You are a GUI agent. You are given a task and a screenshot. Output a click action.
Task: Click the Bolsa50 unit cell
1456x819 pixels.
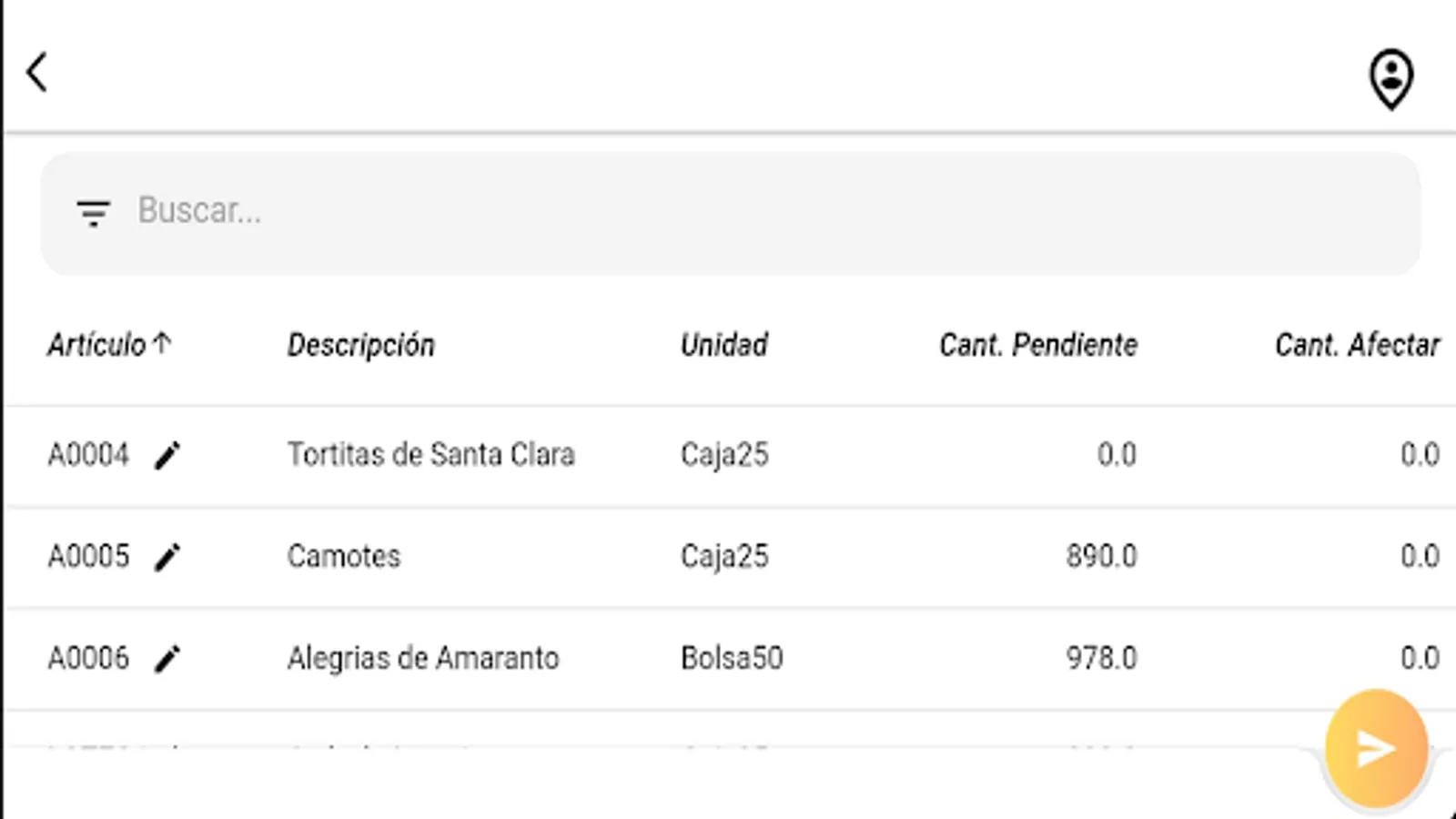pos(732,658)
